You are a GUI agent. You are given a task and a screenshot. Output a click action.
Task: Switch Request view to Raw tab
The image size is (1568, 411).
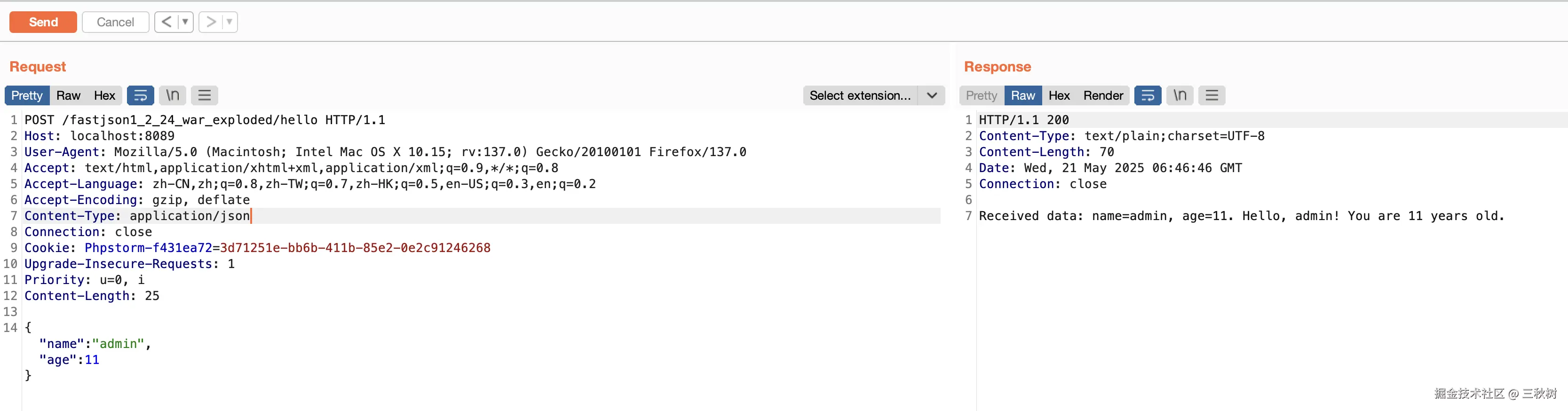tap(68, 95)
